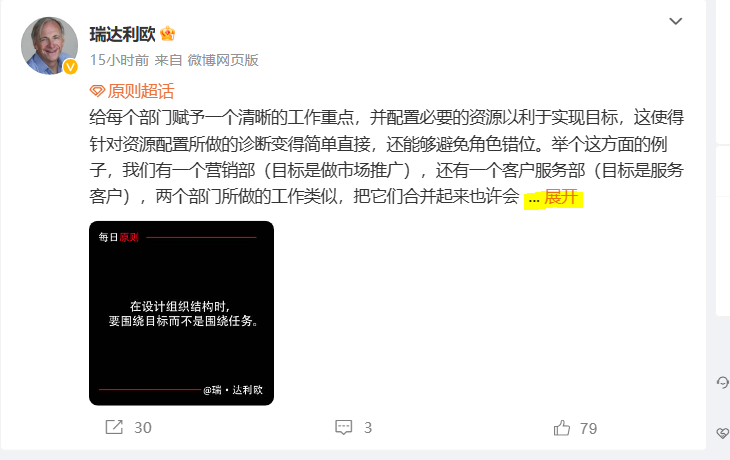Image resolution: width=730 pixels, height=460 pixels.
Task: Open the 瑞达利欧 username profile link
Action: click(x=122, y=34)
